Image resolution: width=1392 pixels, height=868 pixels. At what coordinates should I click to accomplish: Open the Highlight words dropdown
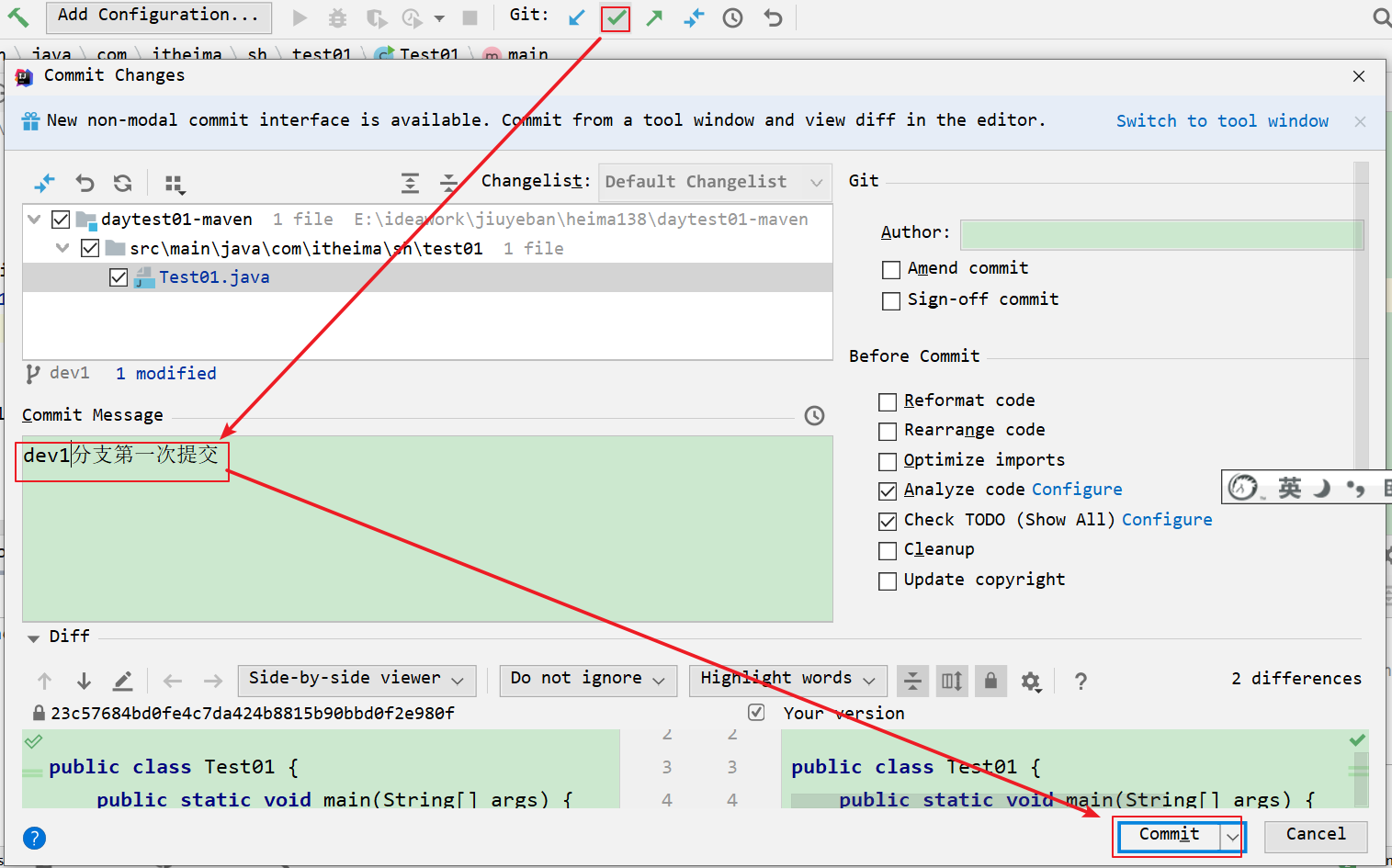pyautogui.click(x=787, y=679)
